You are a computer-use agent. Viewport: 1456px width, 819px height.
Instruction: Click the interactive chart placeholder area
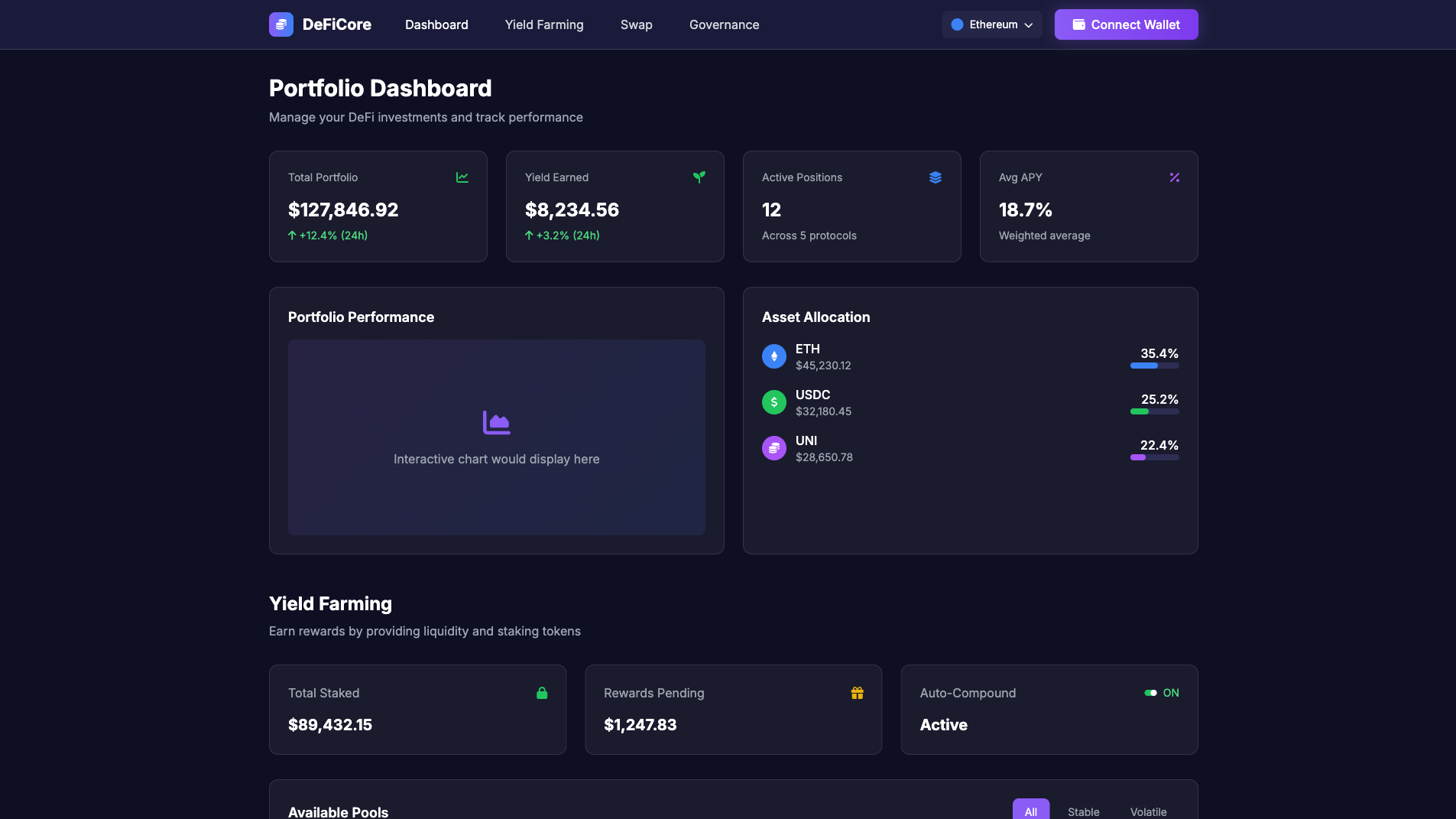coord(496,438)
